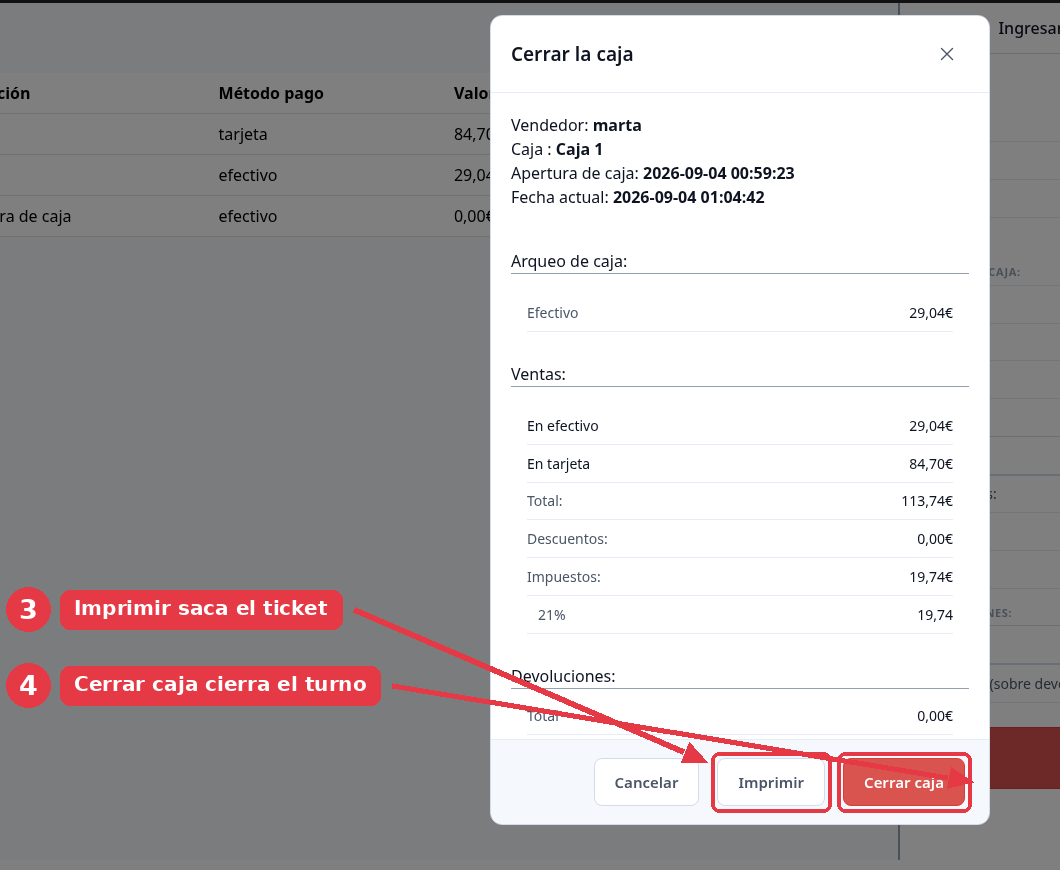Click the Cerrar la caja dialog title
1060x870 pixels.
(x=572, y=54)
